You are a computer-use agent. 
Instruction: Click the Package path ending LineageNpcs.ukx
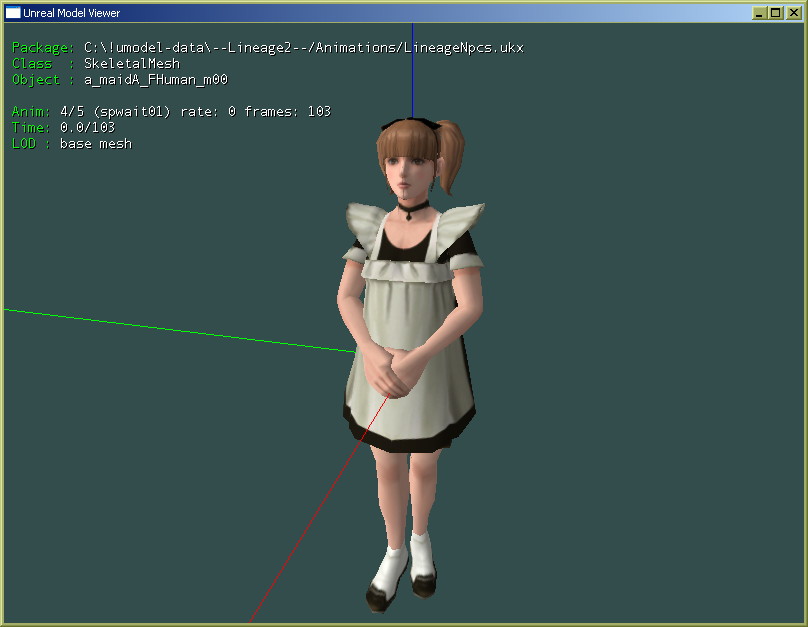[304, 48]
